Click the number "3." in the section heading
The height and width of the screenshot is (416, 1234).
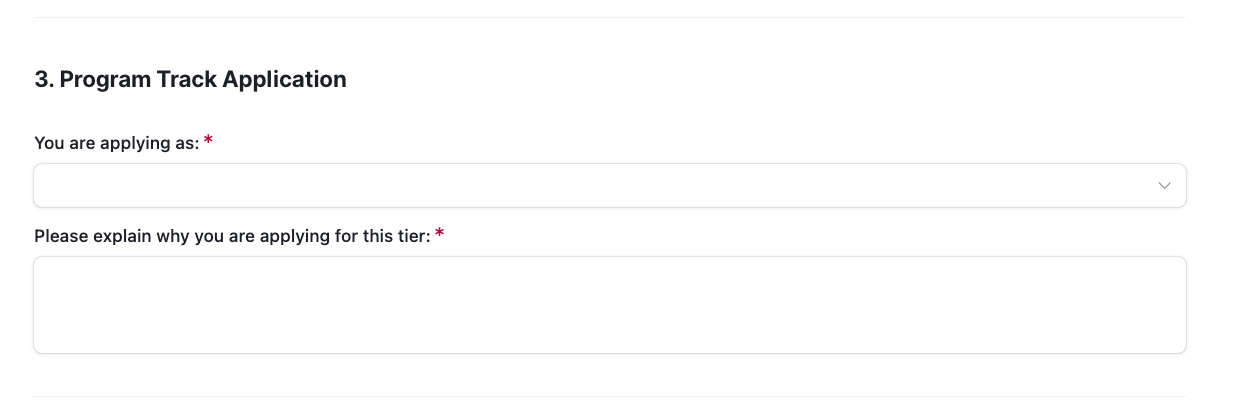click(x=44, y=80)
